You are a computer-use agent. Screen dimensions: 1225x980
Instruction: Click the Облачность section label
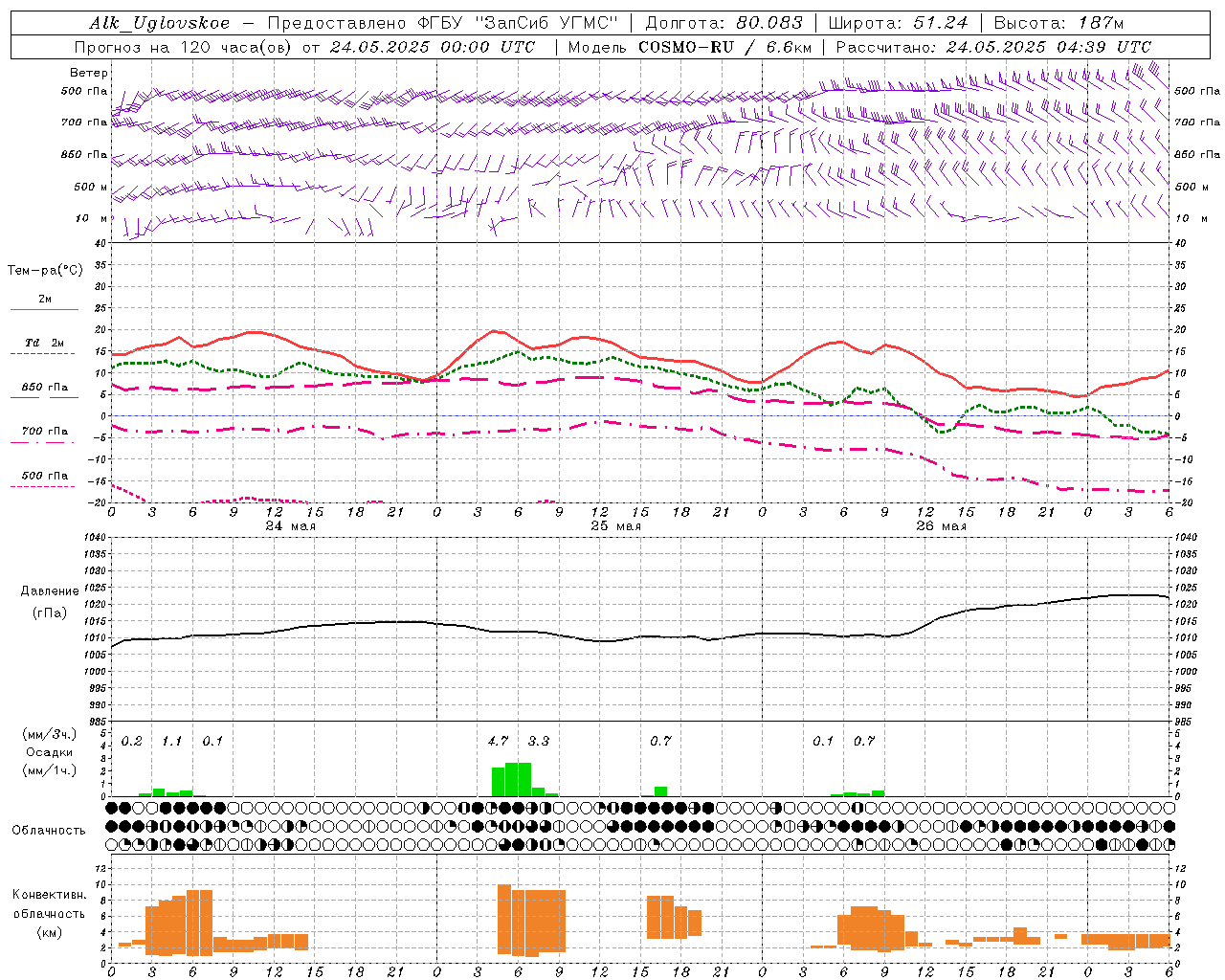click(49, 831)
